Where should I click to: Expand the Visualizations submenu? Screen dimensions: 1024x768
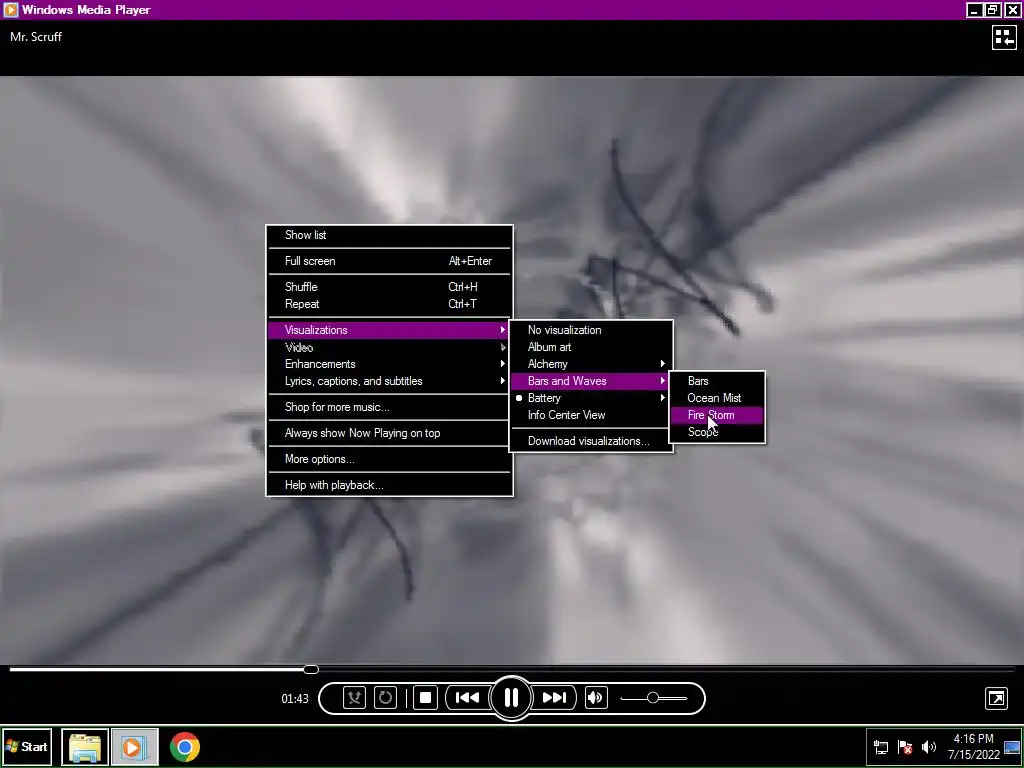[x=389, y=330]
